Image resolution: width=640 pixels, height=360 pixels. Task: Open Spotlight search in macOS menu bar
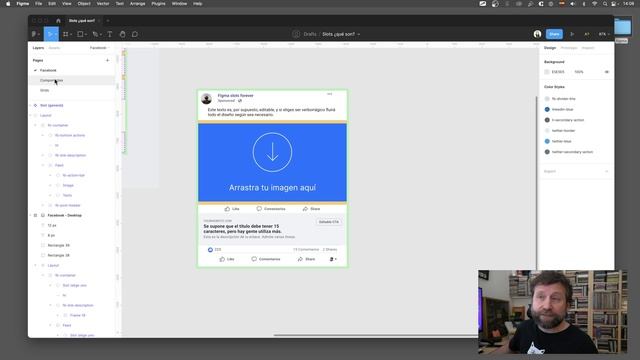(604, 4)
